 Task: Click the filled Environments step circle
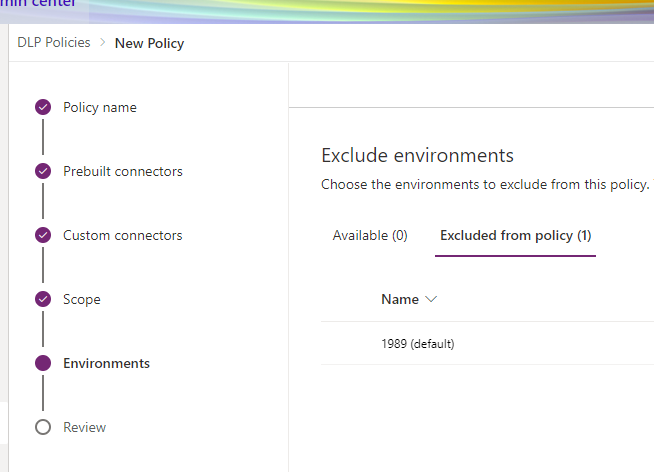(x=42, y=363)
